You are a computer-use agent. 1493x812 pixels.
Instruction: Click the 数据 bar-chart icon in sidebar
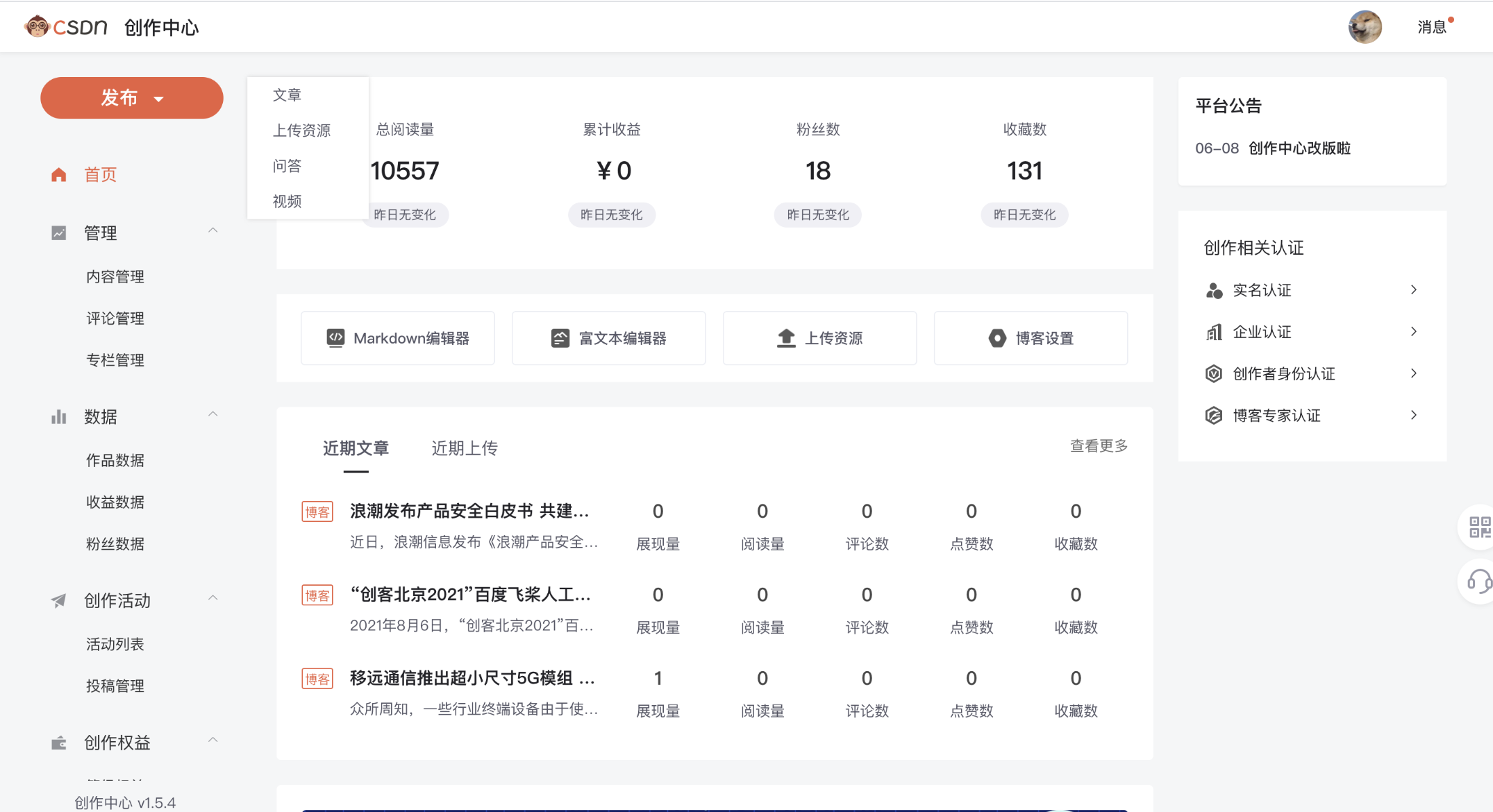point(58,416)
